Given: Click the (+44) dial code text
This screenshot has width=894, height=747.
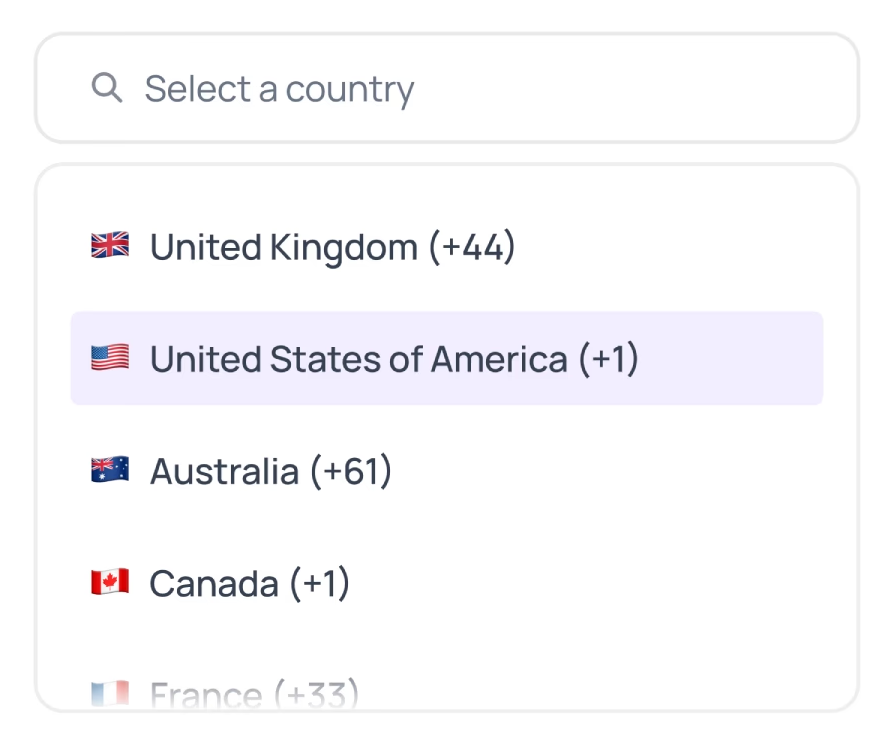Looking at the screenshot, I should click(x=472, y=247).
